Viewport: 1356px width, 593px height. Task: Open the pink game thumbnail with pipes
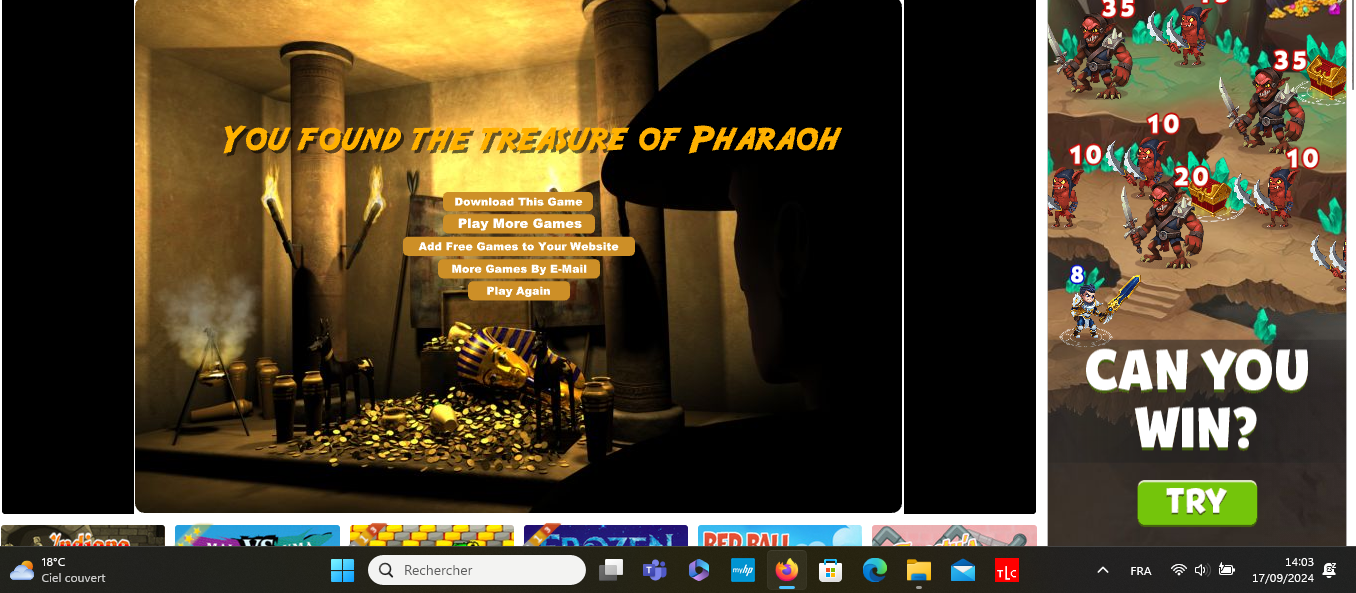[x=954, y=536]
